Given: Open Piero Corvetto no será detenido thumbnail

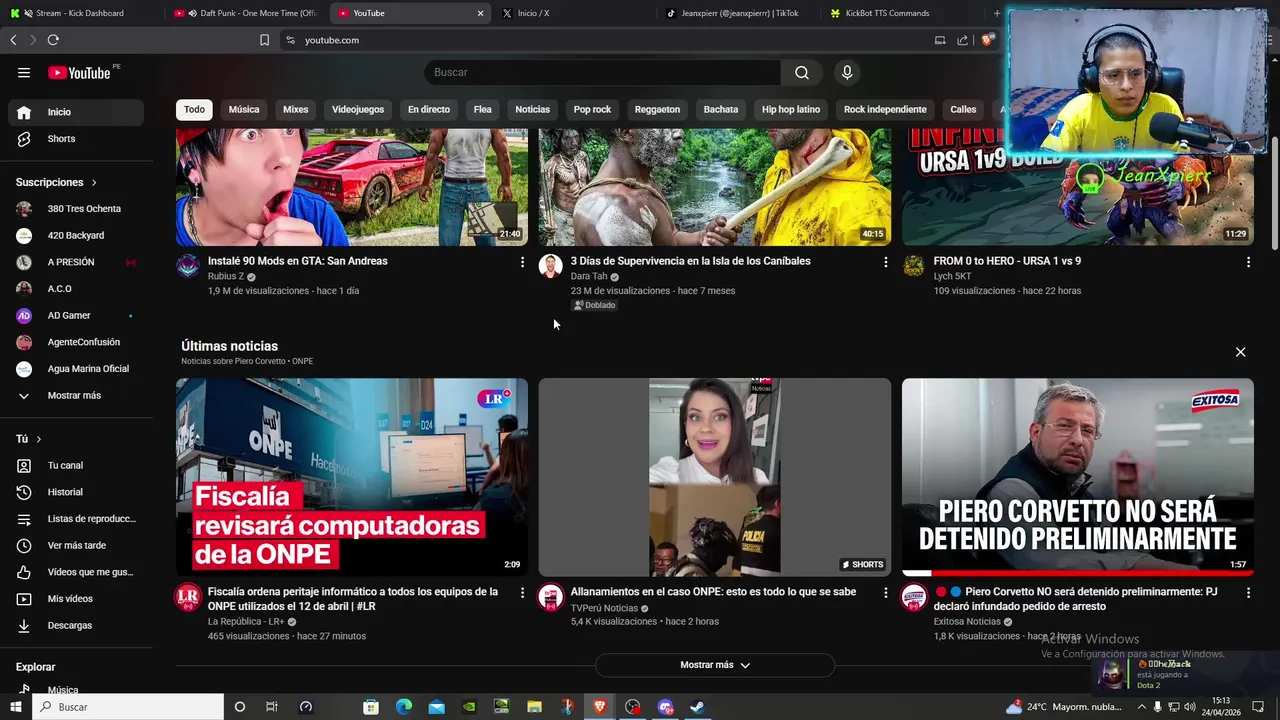Looking at the screenshot, I should point(1078,477).
